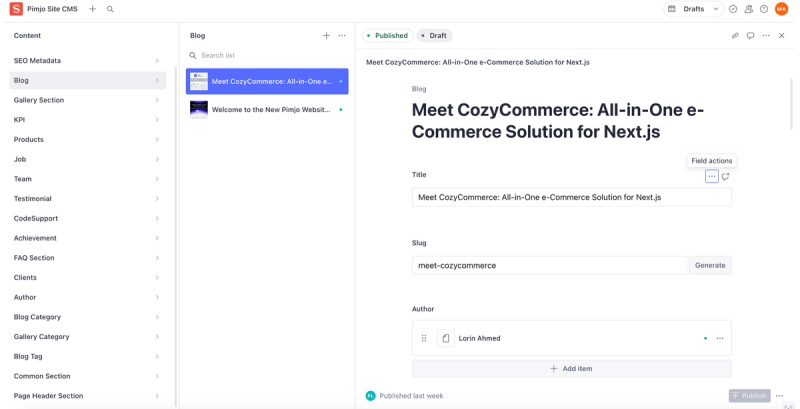Click the document title breadcrumb text at pane top
The width and height of the screenshot is (800, 409).
pos(478,62)
